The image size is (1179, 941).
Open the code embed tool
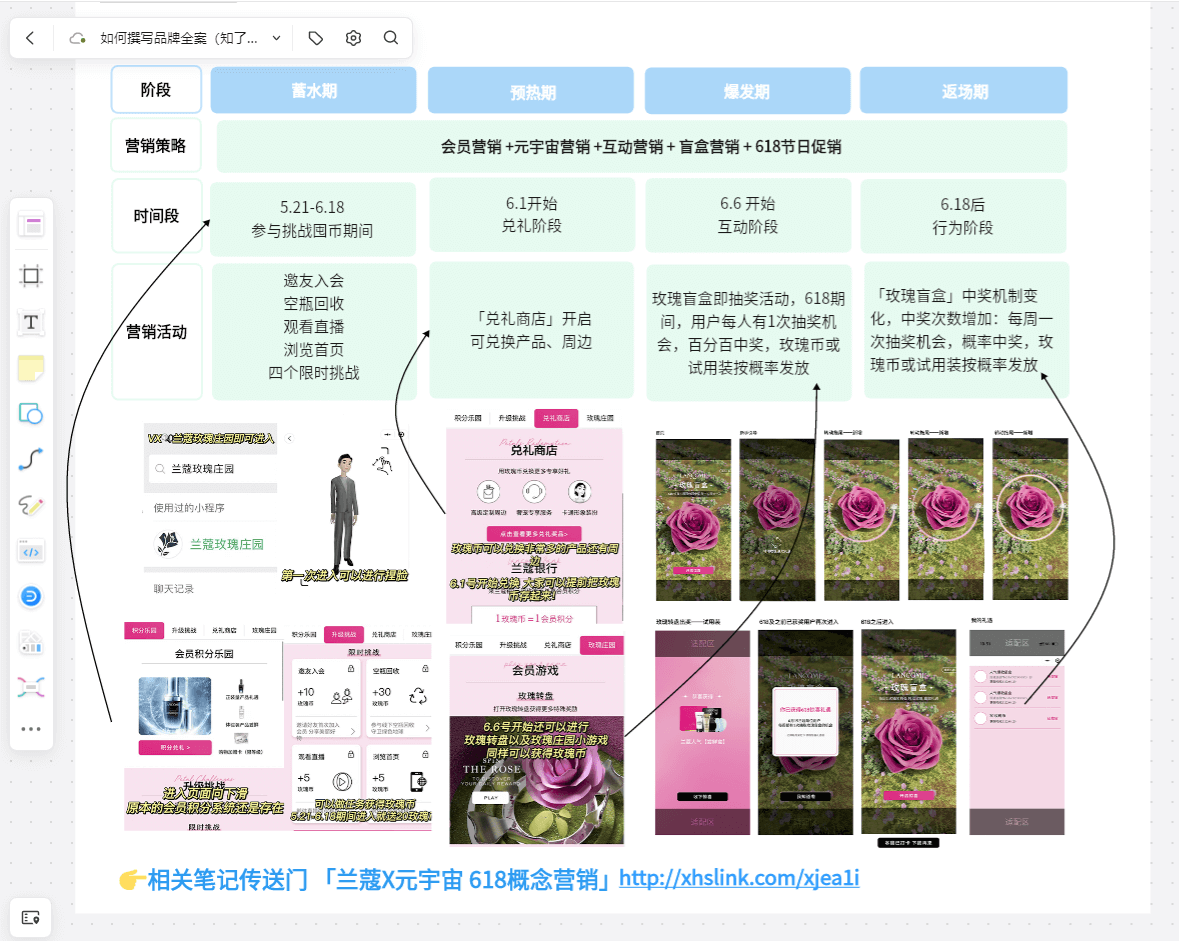click(31, 550)
